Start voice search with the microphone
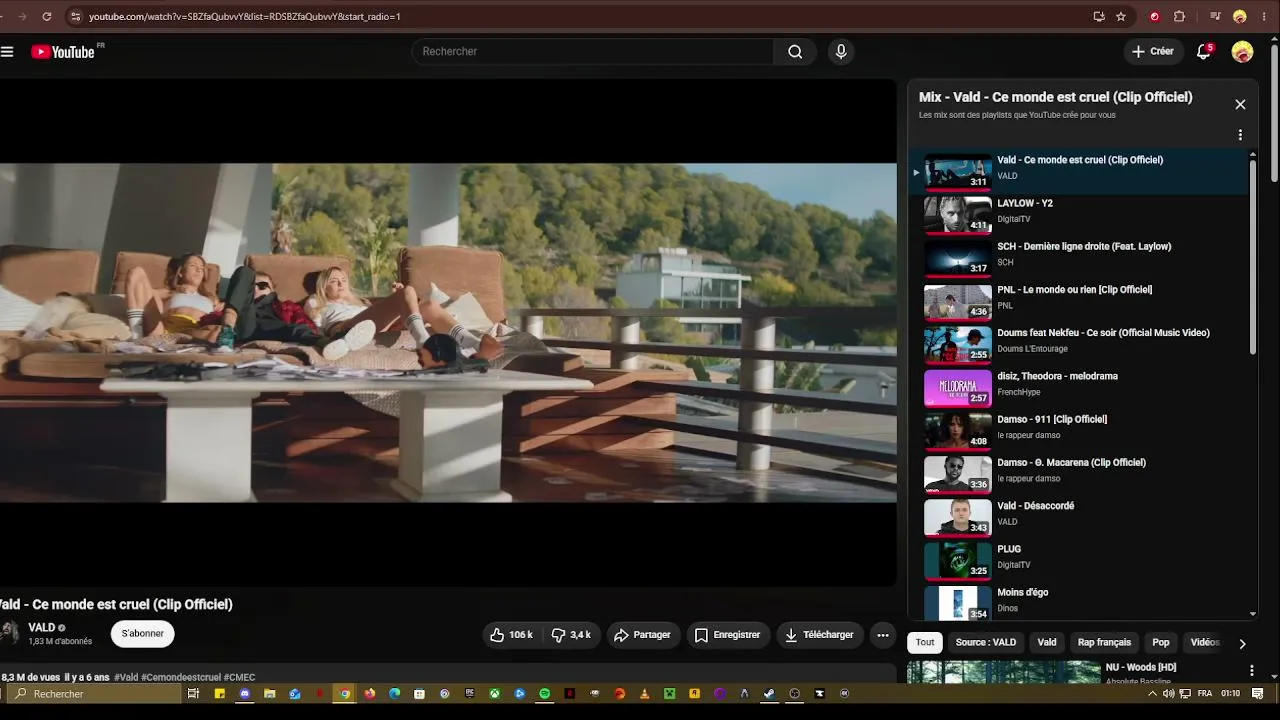Screen dimensions: 1280x720 [841, 52]
